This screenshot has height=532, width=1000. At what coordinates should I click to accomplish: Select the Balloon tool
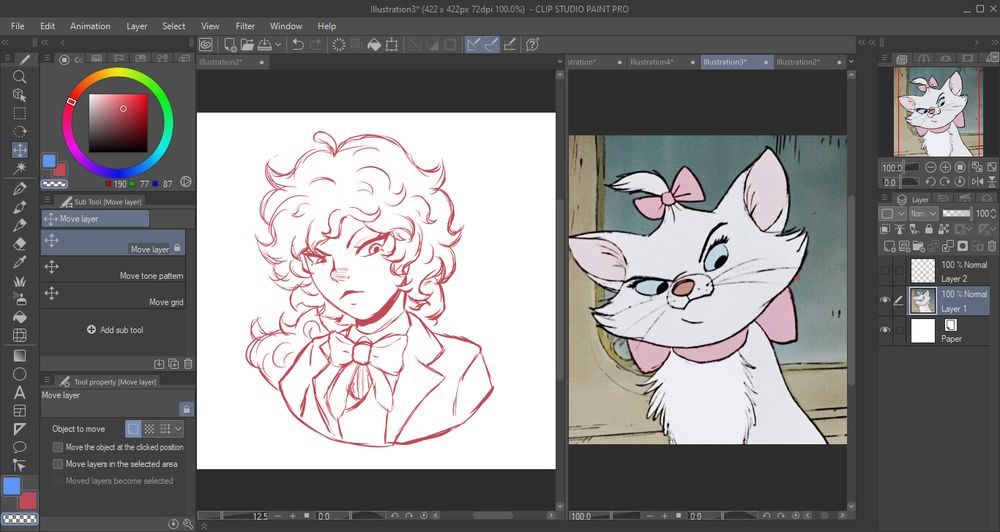(20, 447)
